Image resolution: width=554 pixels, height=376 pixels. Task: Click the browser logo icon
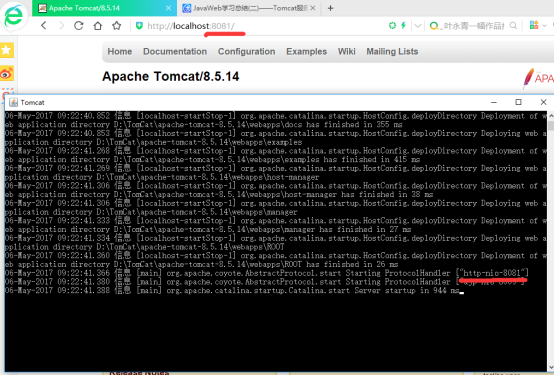click(x=14, y=16)
